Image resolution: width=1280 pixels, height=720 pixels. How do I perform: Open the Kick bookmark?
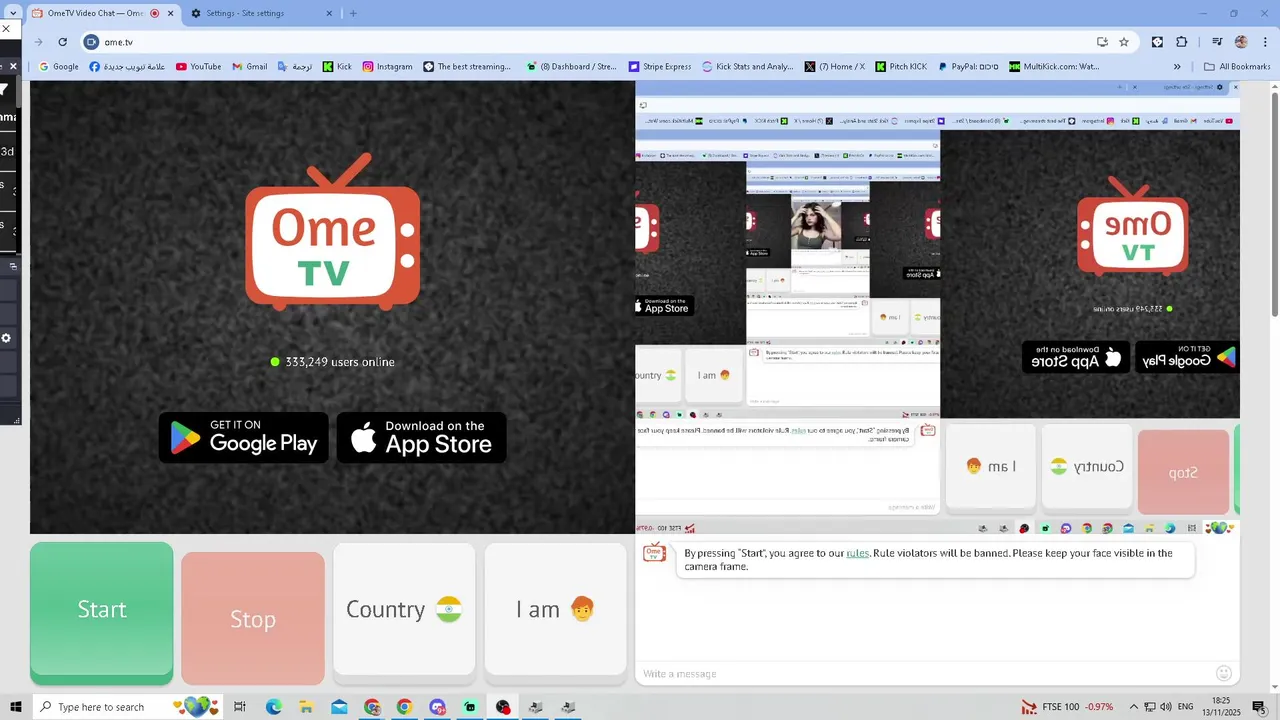337,67
